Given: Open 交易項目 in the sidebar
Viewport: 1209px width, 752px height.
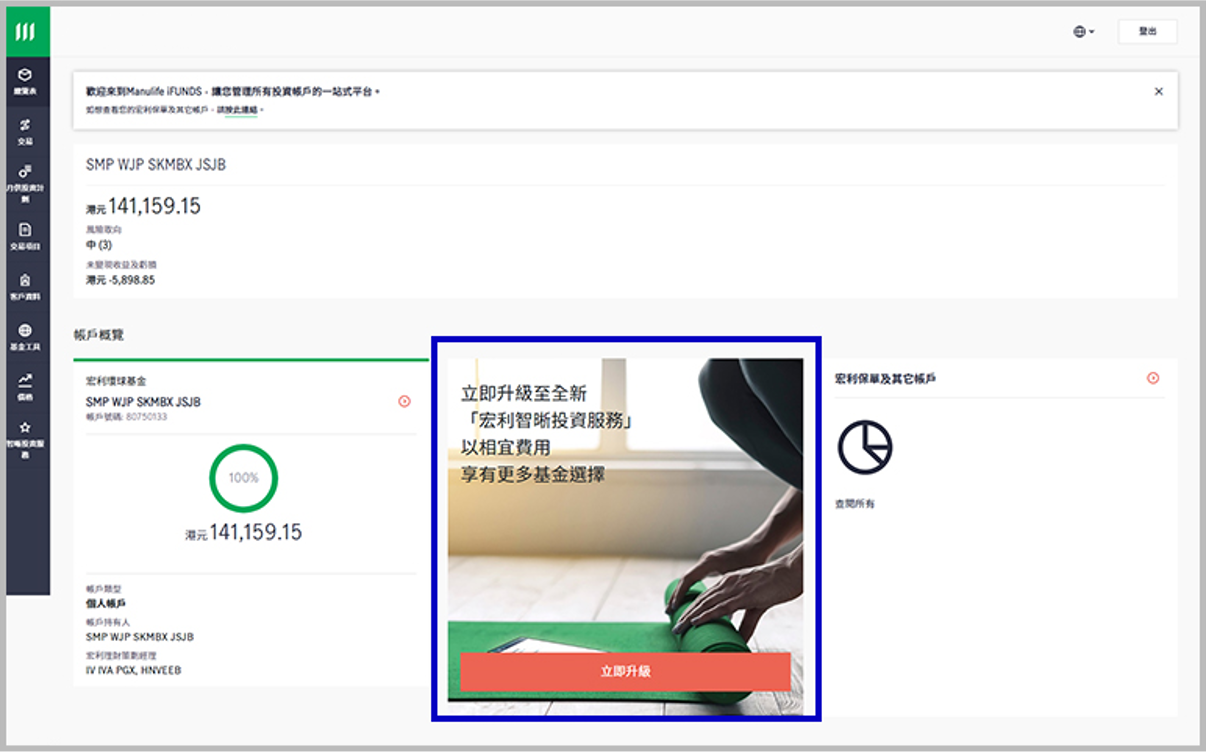Looking at the screenshot, I should [x=26, y=235].
